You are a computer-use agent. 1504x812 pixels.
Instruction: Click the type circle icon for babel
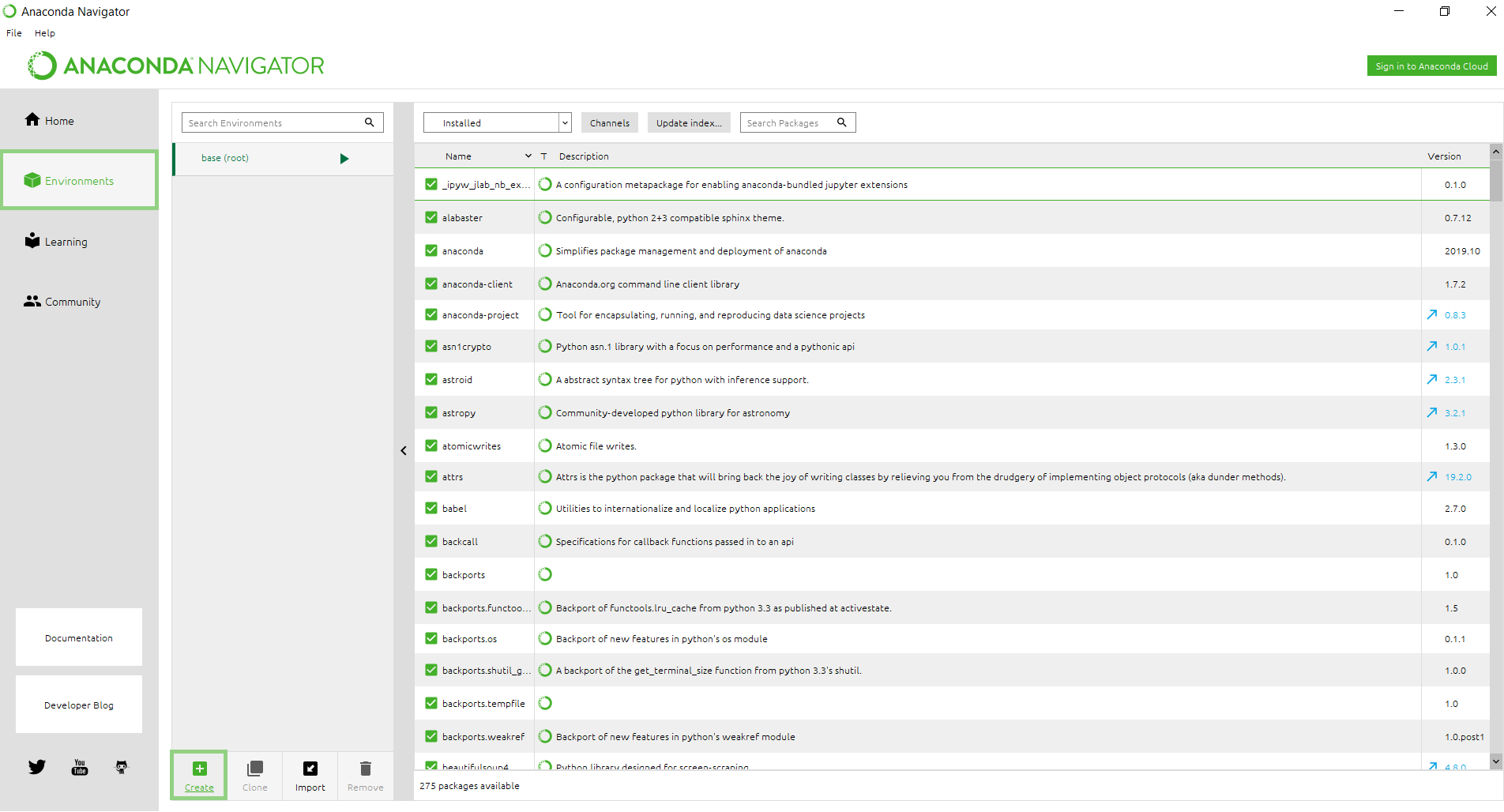pos(545,508)
